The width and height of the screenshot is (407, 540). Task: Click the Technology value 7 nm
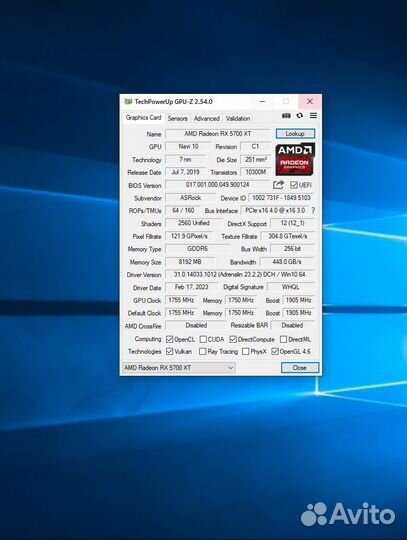tap(185, 159)
